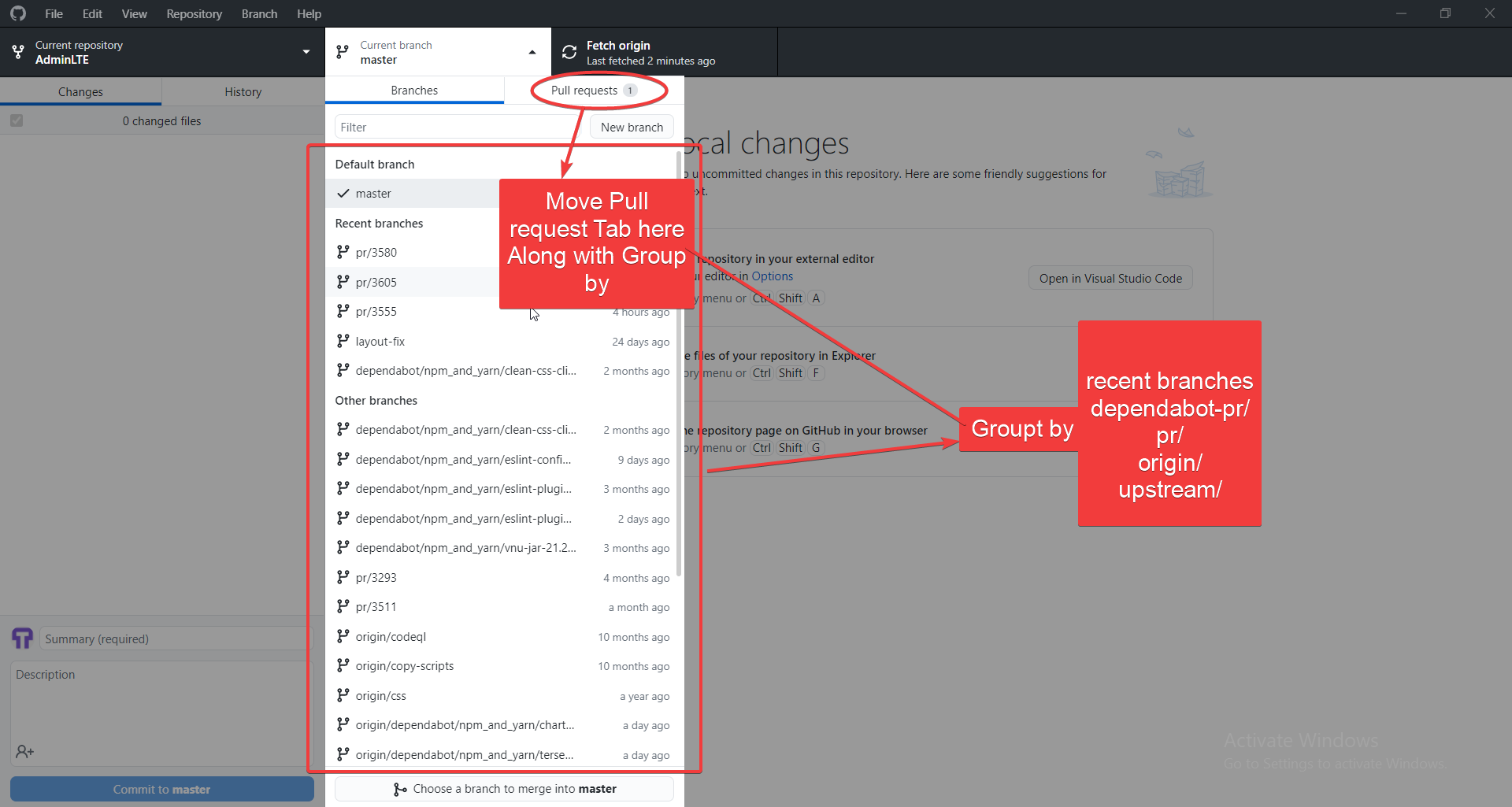The width and height of the screenshot is (1512, 807).
Task: Click the repository icon beside AdminLTE
Action: pyautogui.click(x=17, y=51)
